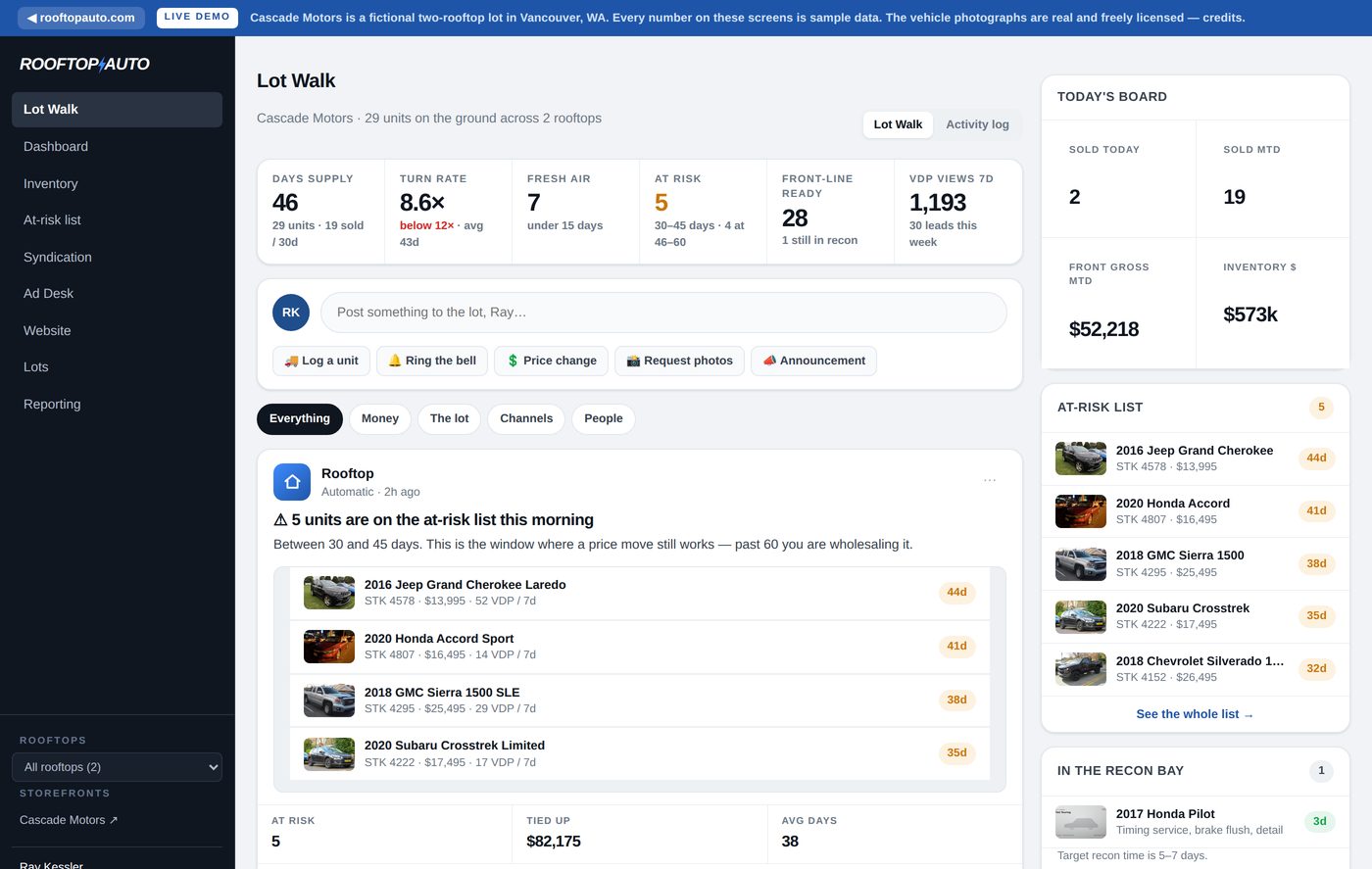Image resolution: width=1372 pixels, height=869 pixels.
Task: Open the post options ellipsis menu
Action: pos(990,480)
